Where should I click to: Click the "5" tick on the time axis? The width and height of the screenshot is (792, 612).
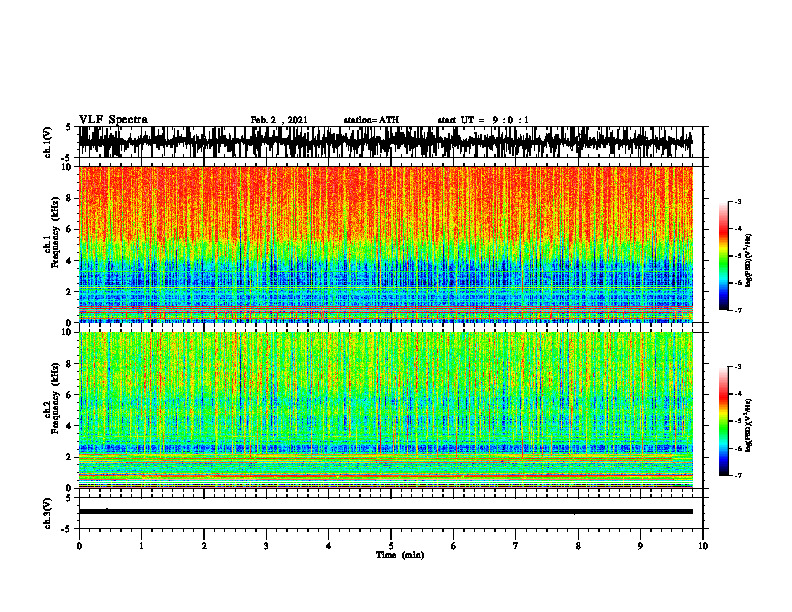pos(391,546)
